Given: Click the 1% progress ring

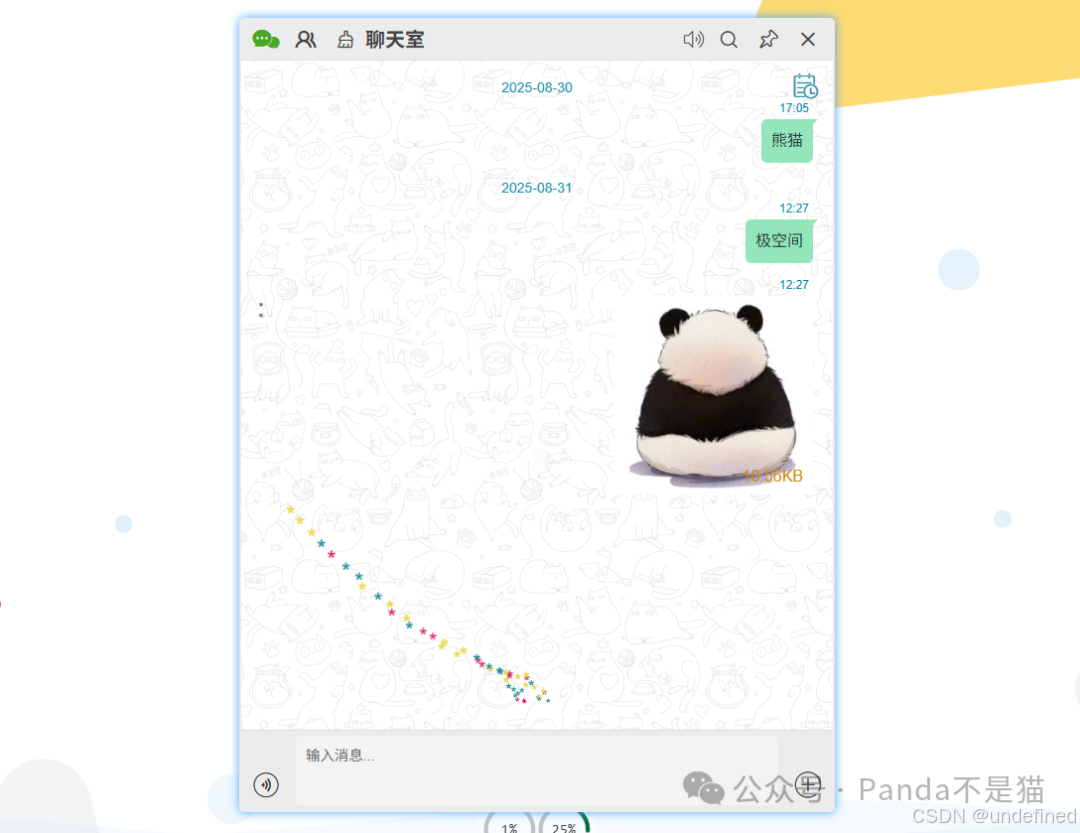Looking at the screenshot, I should pos(509,824).
